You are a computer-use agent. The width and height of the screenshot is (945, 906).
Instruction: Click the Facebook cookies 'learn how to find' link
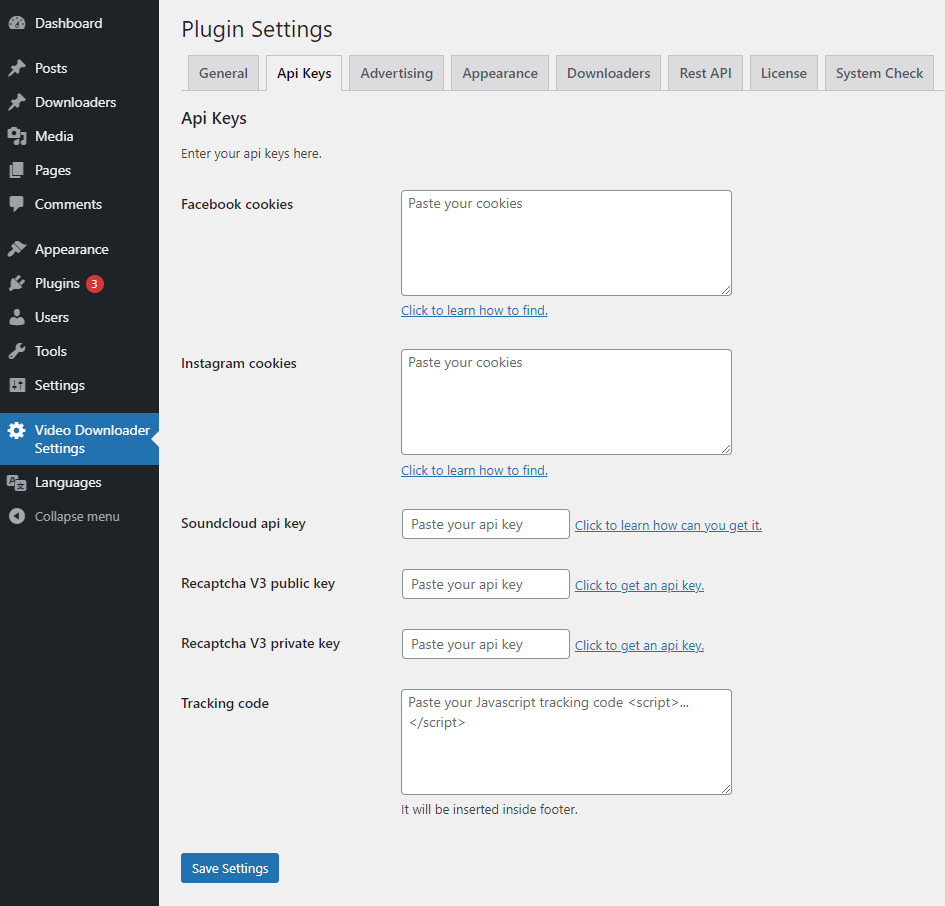(474, 310)
